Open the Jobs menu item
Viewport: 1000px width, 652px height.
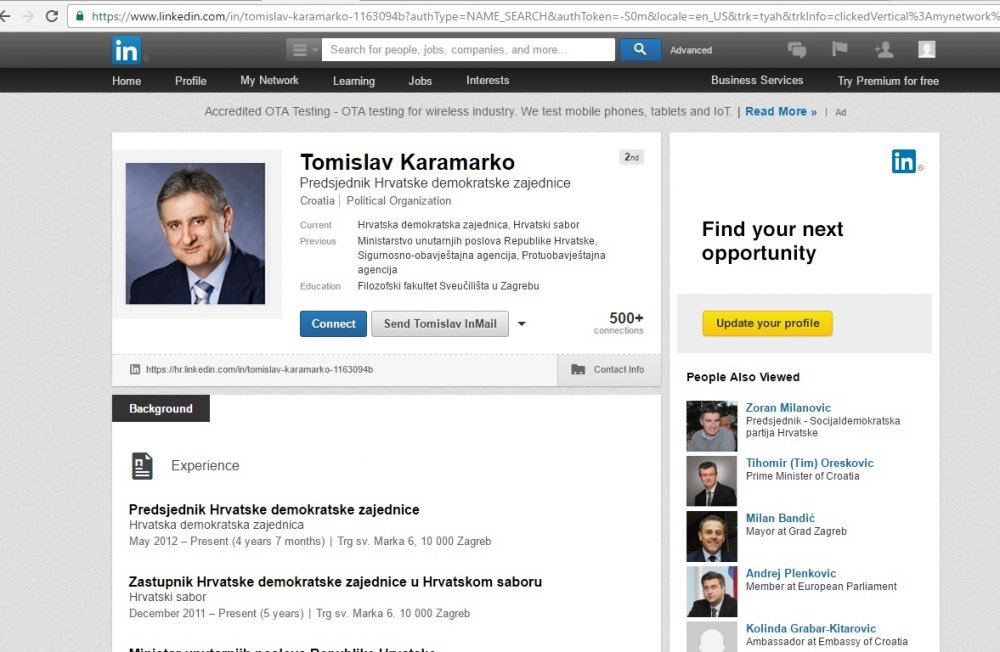coord(420,81)
